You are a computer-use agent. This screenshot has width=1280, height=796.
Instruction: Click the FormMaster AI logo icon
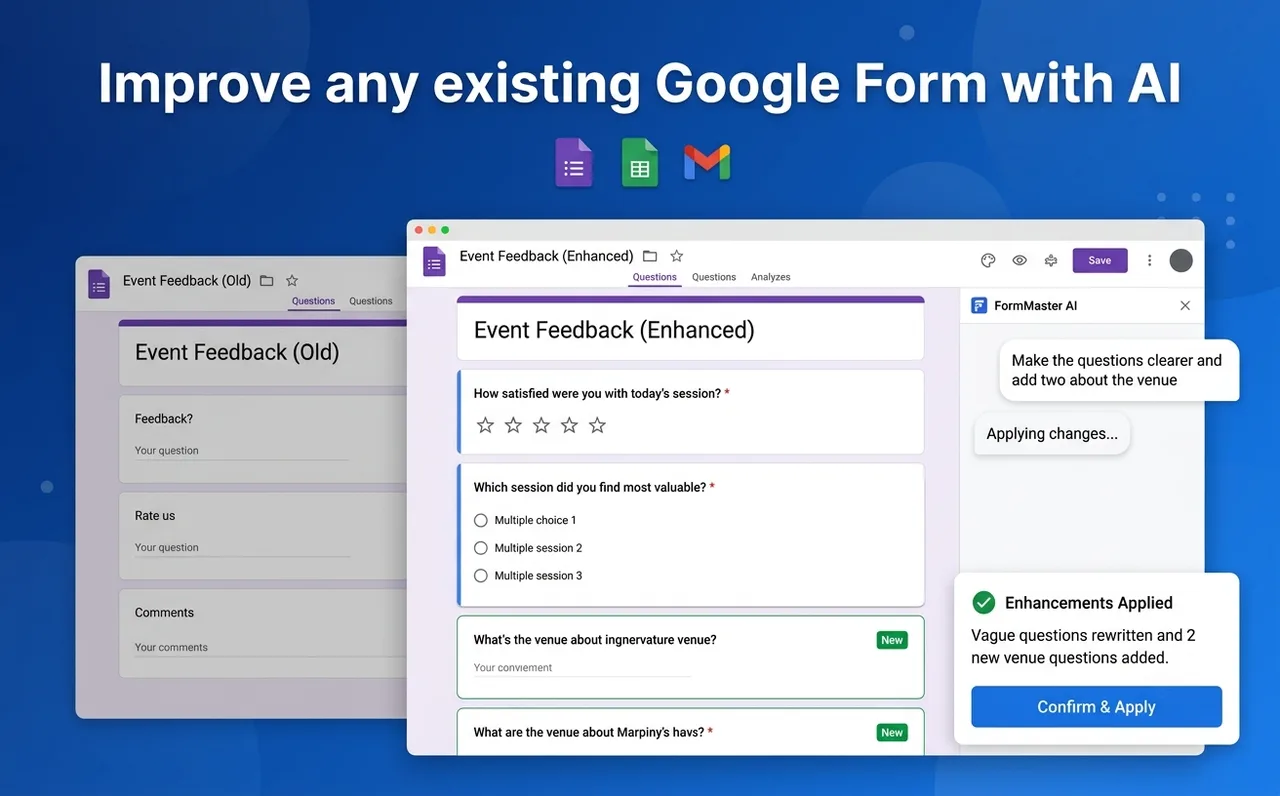(x=979, y=306)
